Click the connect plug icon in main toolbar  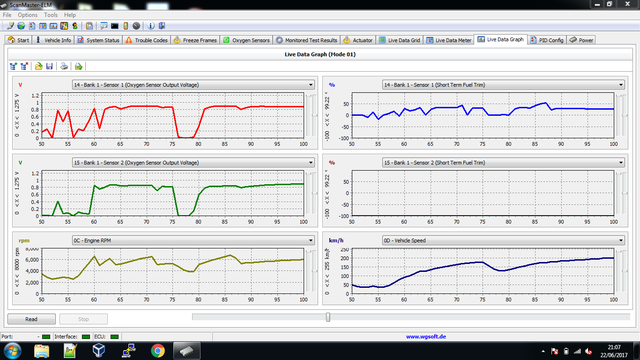point(10,26)
